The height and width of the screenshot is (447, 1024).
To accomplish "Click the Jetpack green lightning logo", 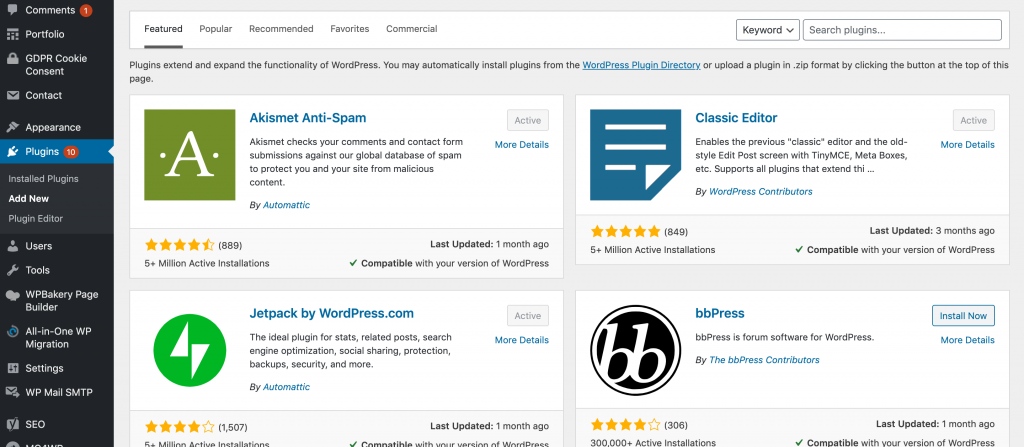I will (189, 350).
